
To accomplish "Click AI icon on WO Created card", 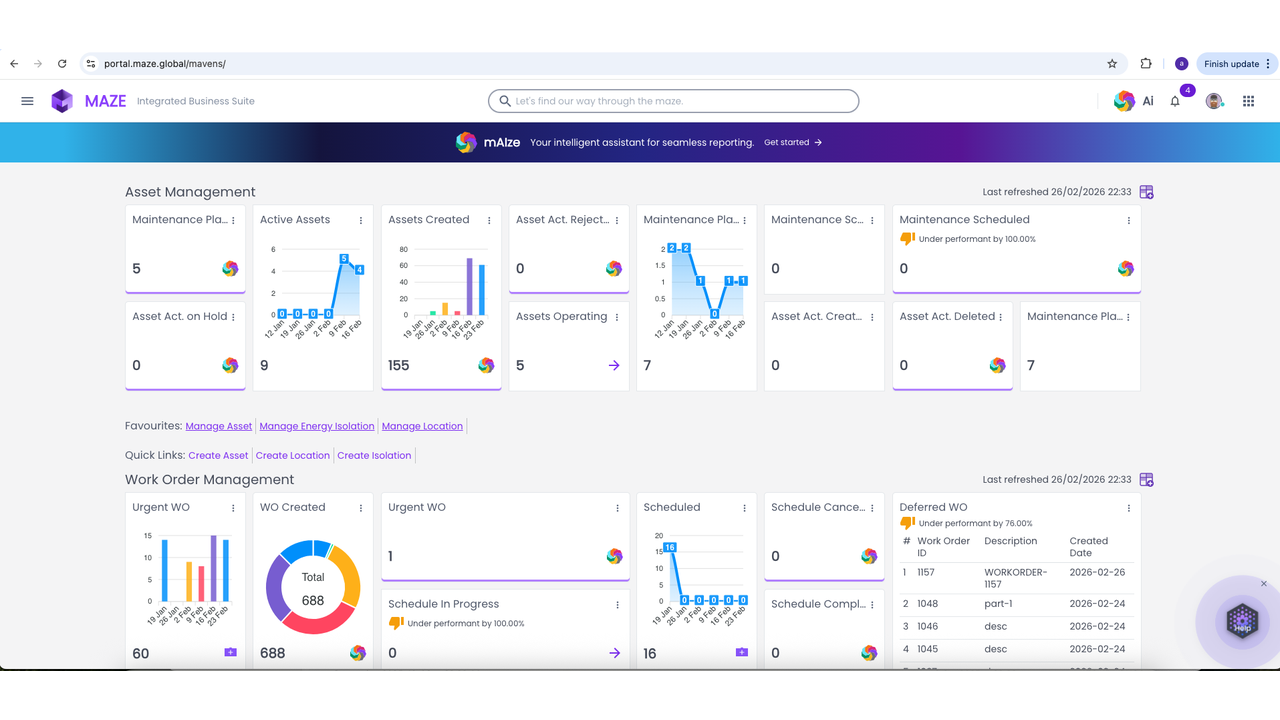I will 358,653.
